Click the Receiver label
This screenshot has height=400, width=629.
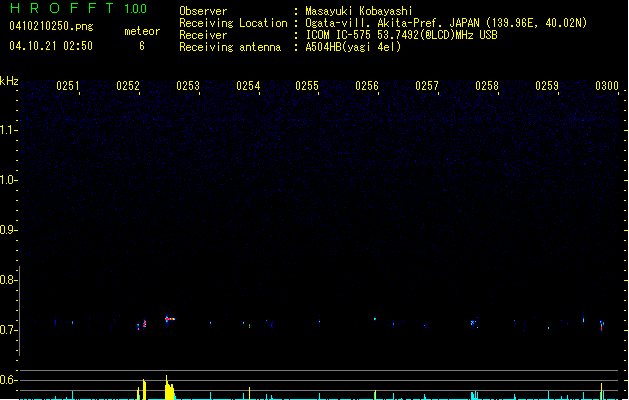(x=203, y=35)
